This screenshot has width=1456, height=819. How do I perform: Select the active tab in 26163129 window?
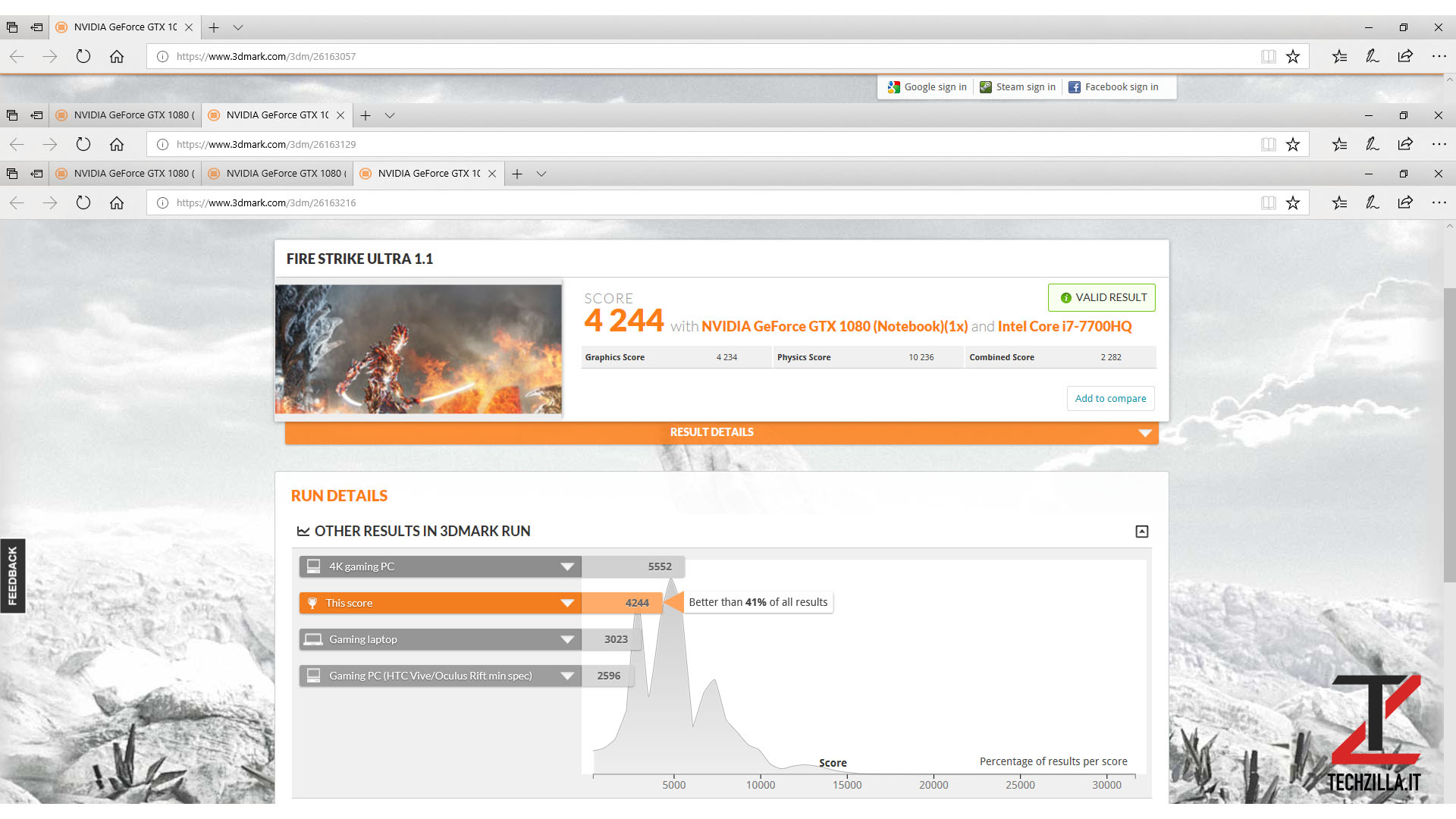[277, 115]
